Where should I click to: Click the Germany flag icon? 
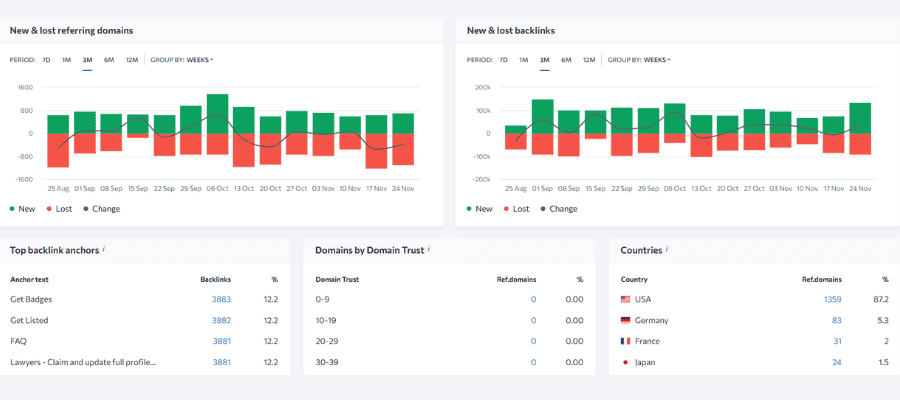tap(626, 320)
